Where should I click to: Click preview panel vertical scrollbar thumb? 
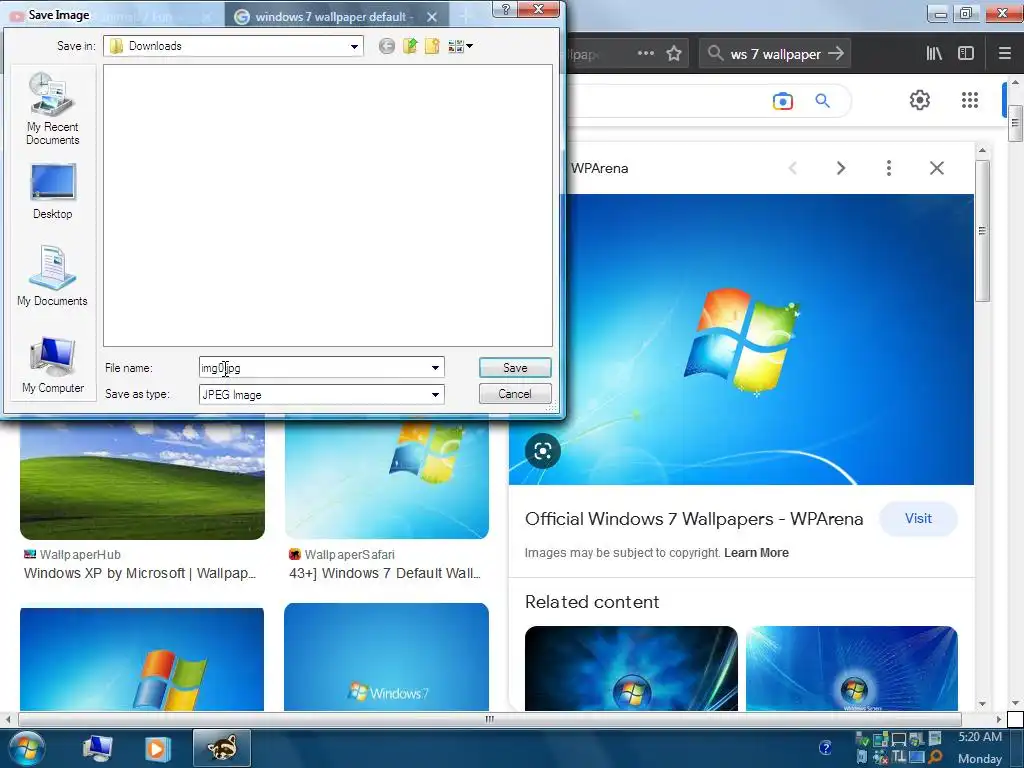click(982, 230)
